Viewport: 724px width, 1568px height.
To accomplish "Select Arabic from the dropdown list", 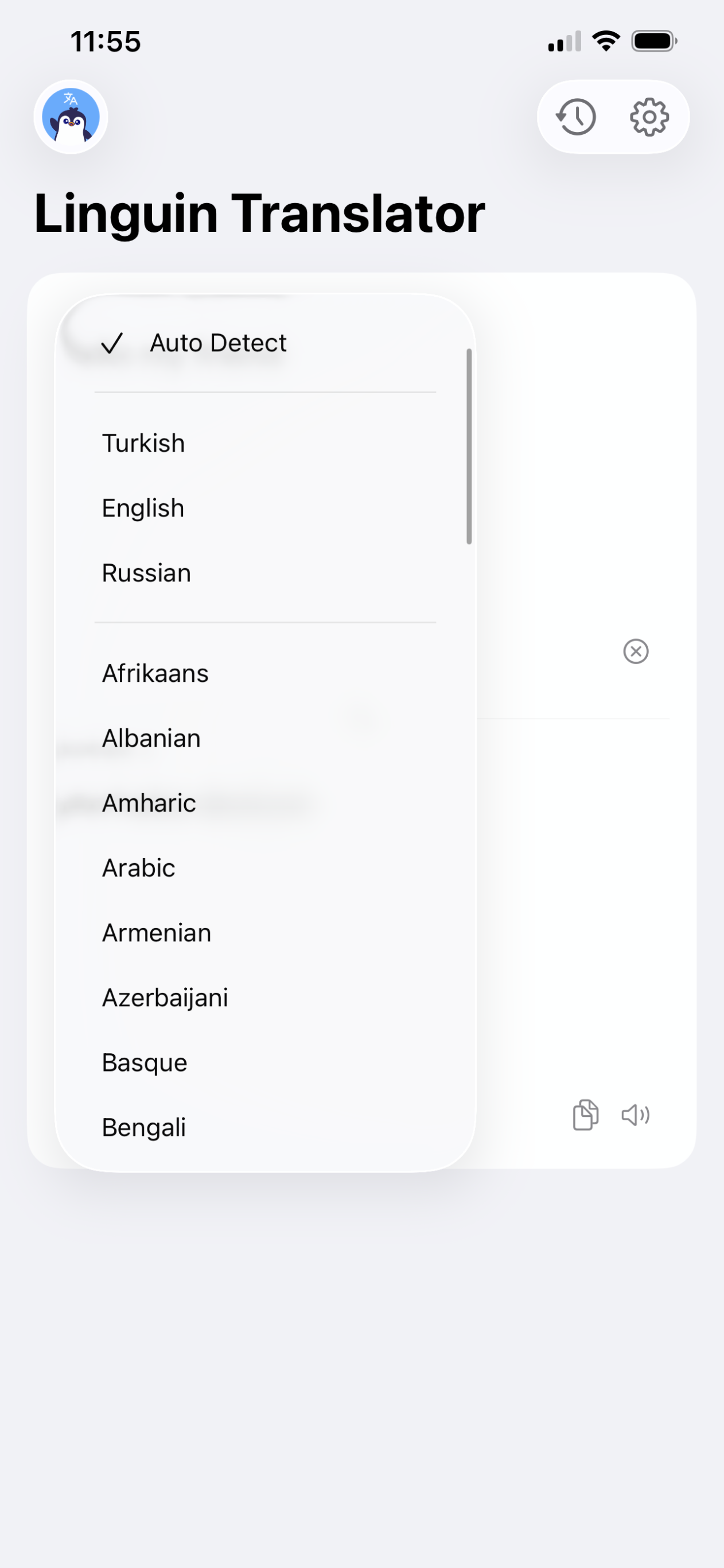I will [x=139, y=868].
